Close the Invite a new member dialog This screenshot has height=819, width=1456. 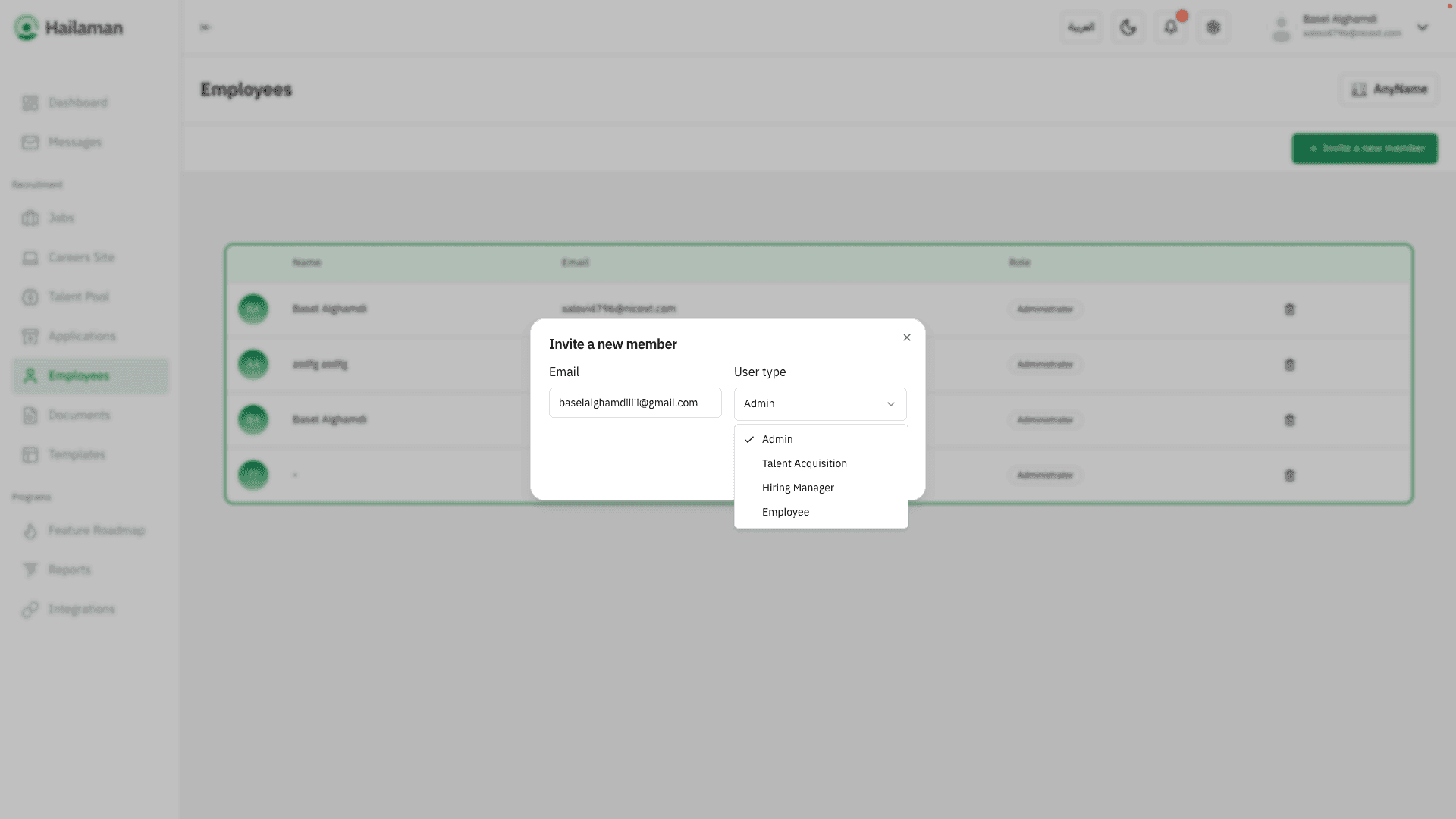point(906,337)
